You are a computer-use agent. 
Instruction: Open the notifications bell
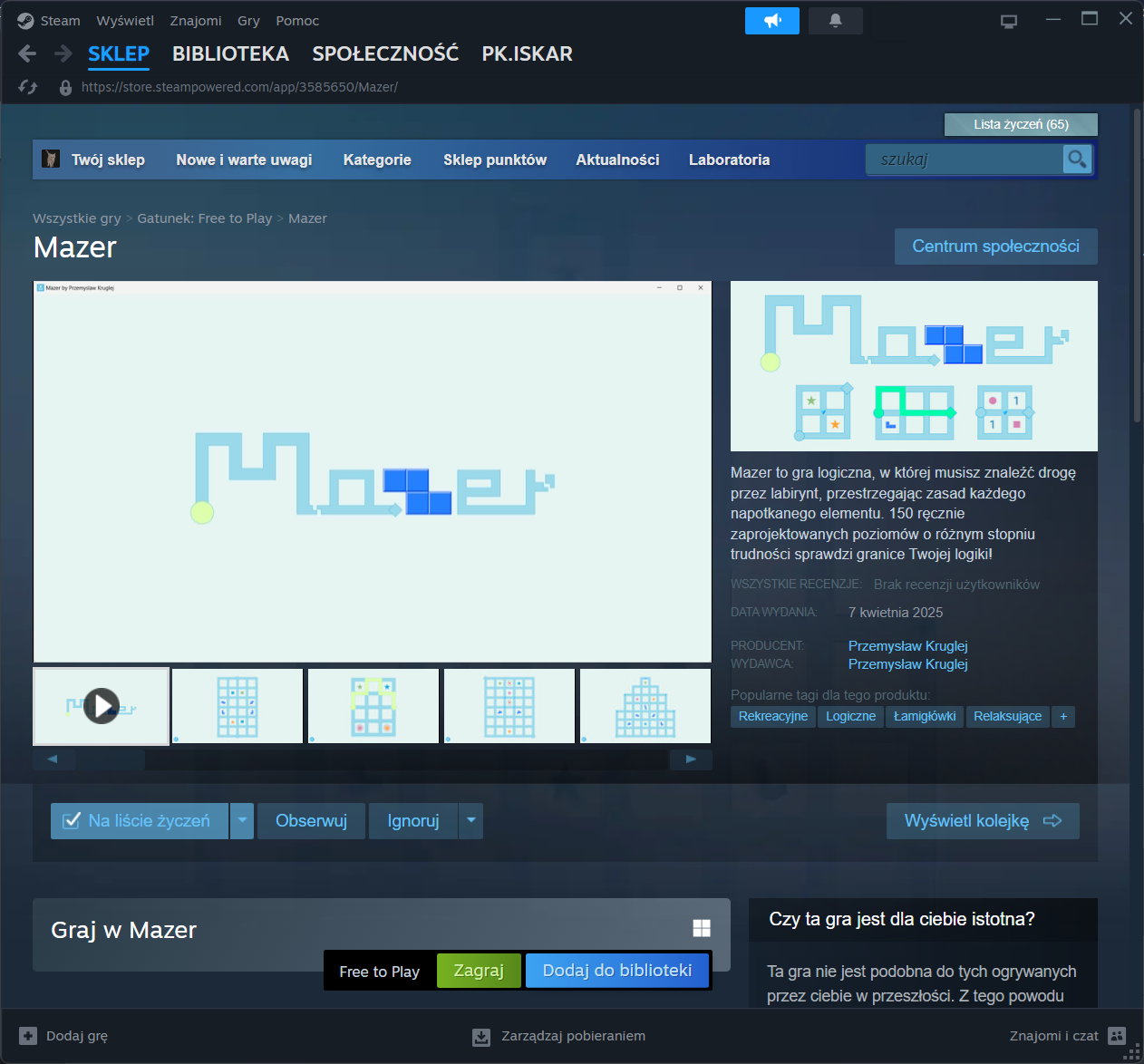pos(836,21)
